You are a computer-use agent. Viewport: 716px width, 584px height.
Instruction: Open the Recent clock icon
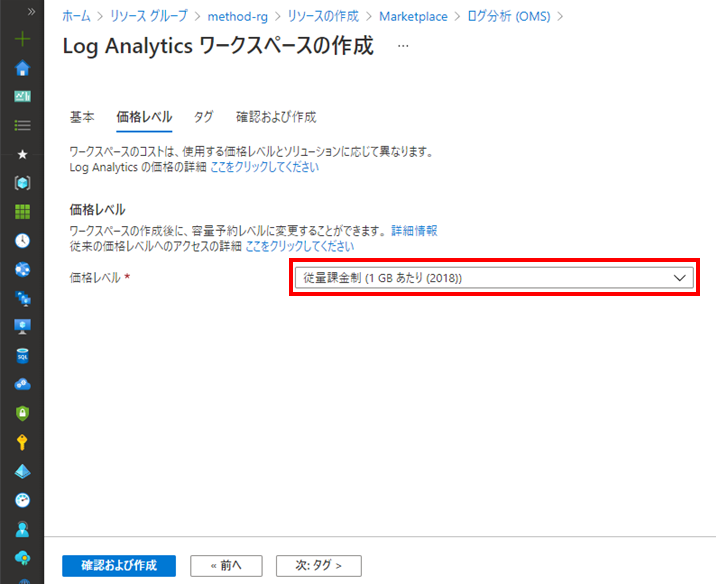point(22,241)
